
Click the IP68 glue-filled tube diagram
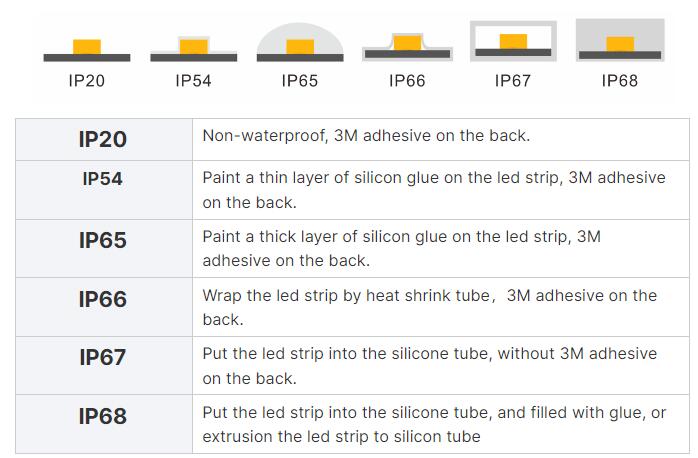620,40
